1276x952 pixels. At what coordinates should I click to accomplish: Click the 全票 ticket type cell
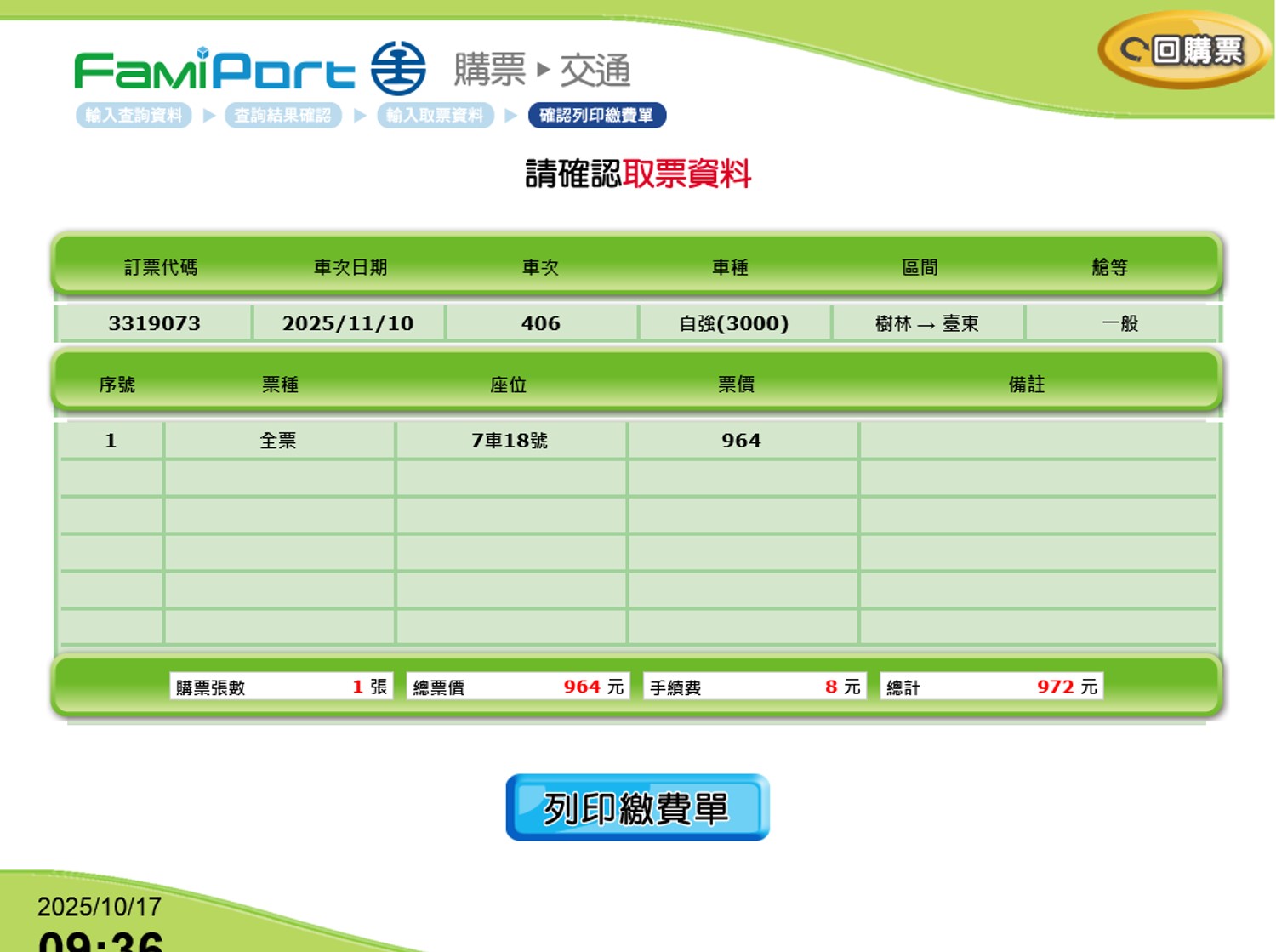pos(278,441)
